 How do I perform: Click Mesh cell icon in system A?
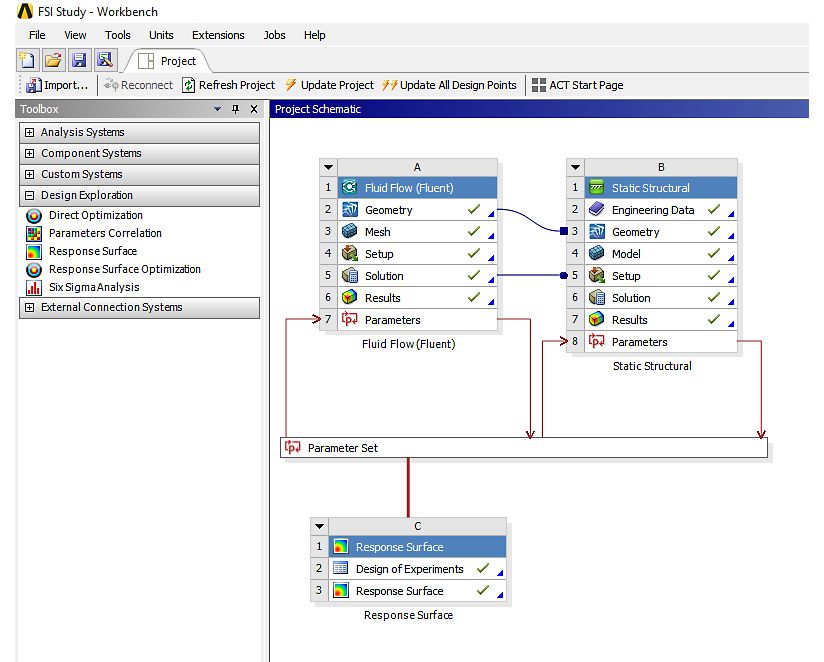coord(349,232)
